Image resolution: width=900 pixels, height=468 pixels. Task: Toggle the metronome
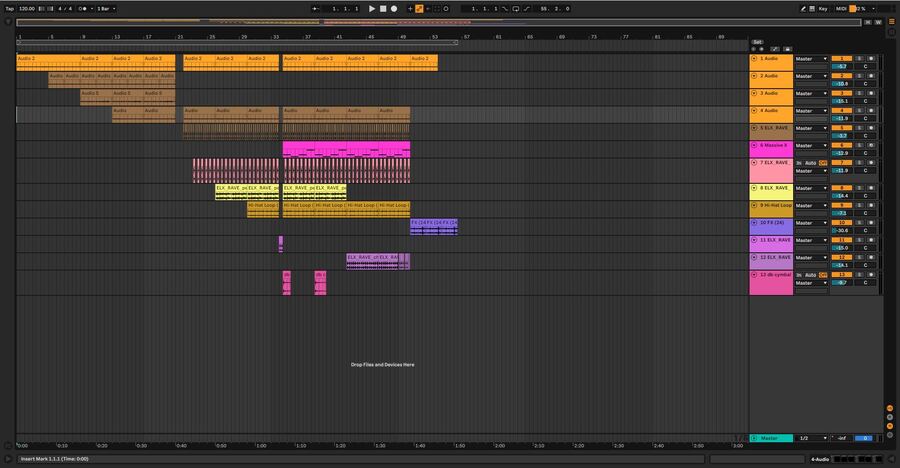tap(83, 9)
